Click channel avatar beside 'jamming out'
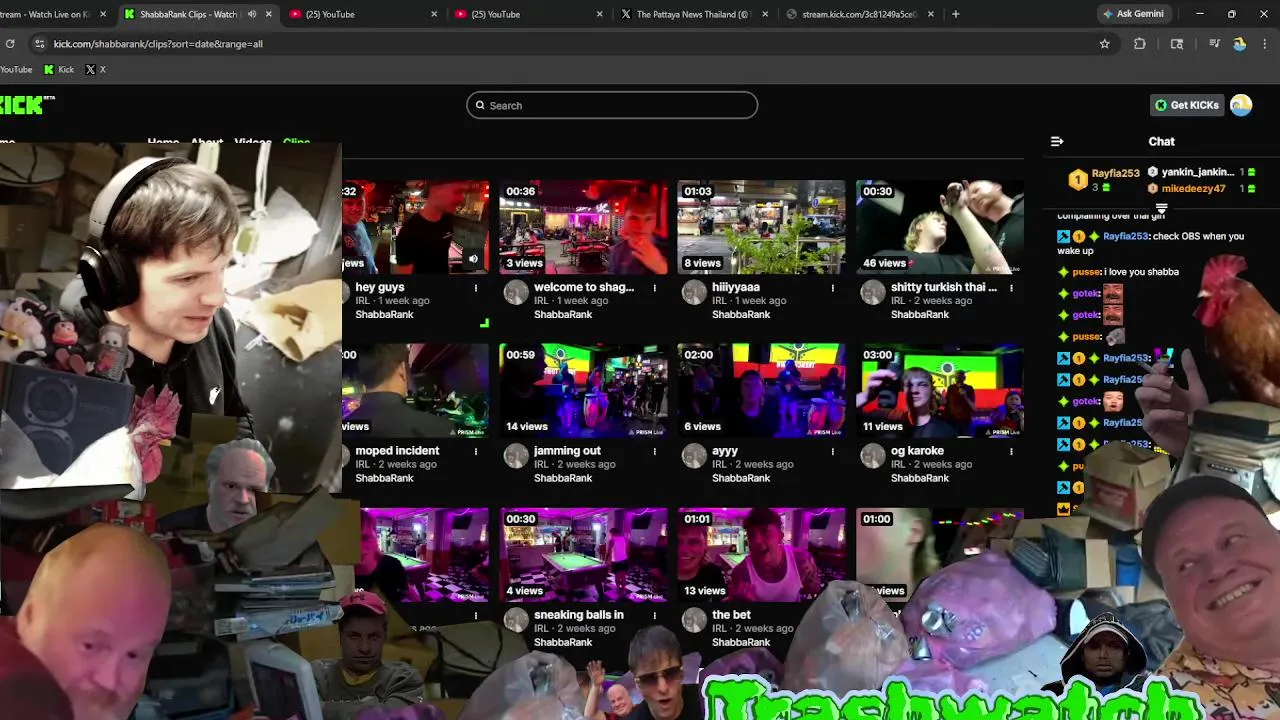The width and height of the screenshot is (1280, 720). tap(516, 456)
